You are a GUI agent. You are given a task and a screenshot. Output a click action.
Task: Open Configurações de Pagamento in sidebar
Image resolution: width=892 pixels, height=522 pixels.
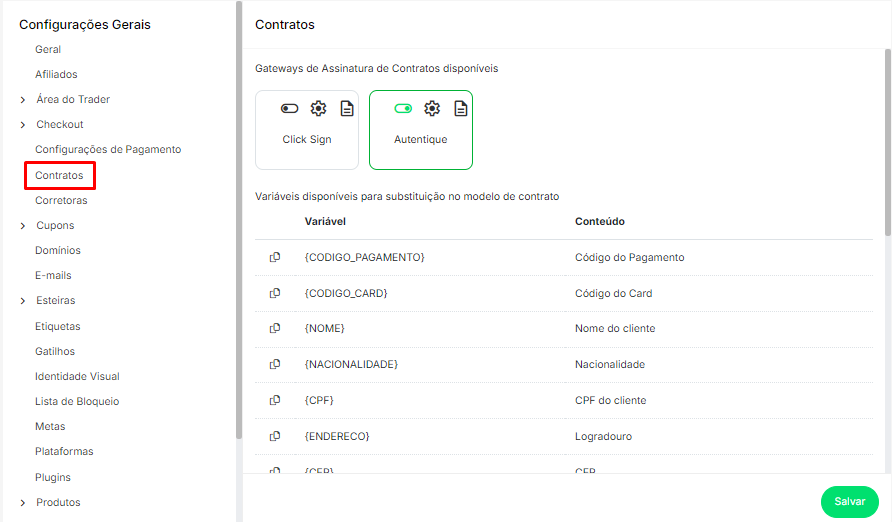pyautogui.click(x=108, y=150)
